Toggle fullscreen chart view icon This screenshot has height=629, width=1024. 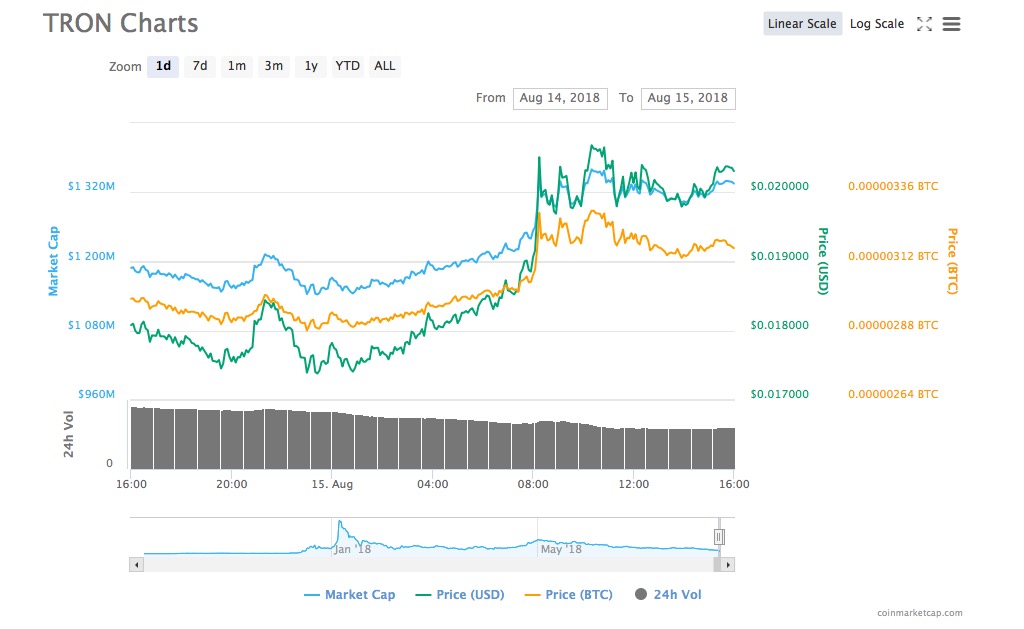pos(924,24)
